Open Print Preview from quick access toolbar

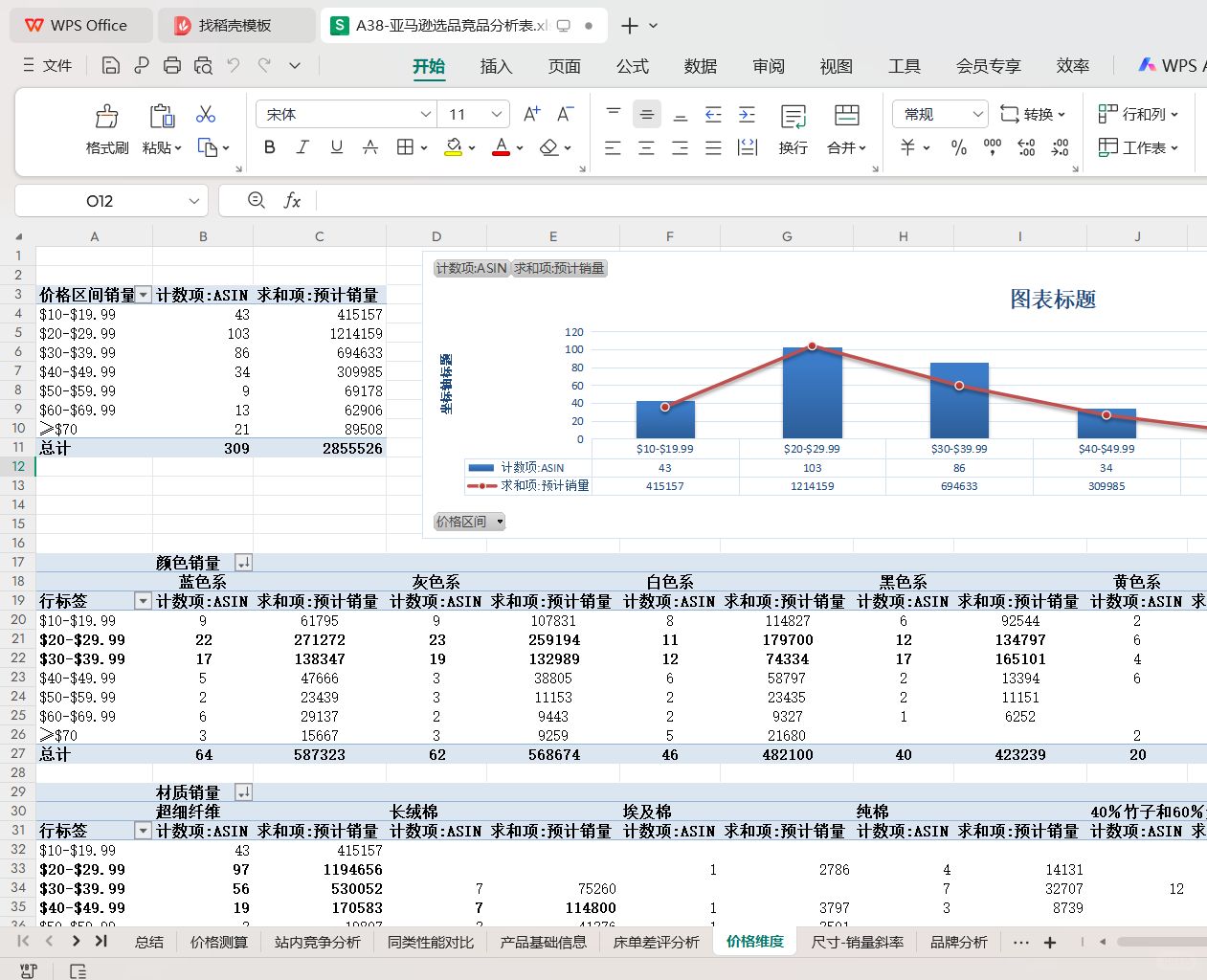click(x=203, y=66)
